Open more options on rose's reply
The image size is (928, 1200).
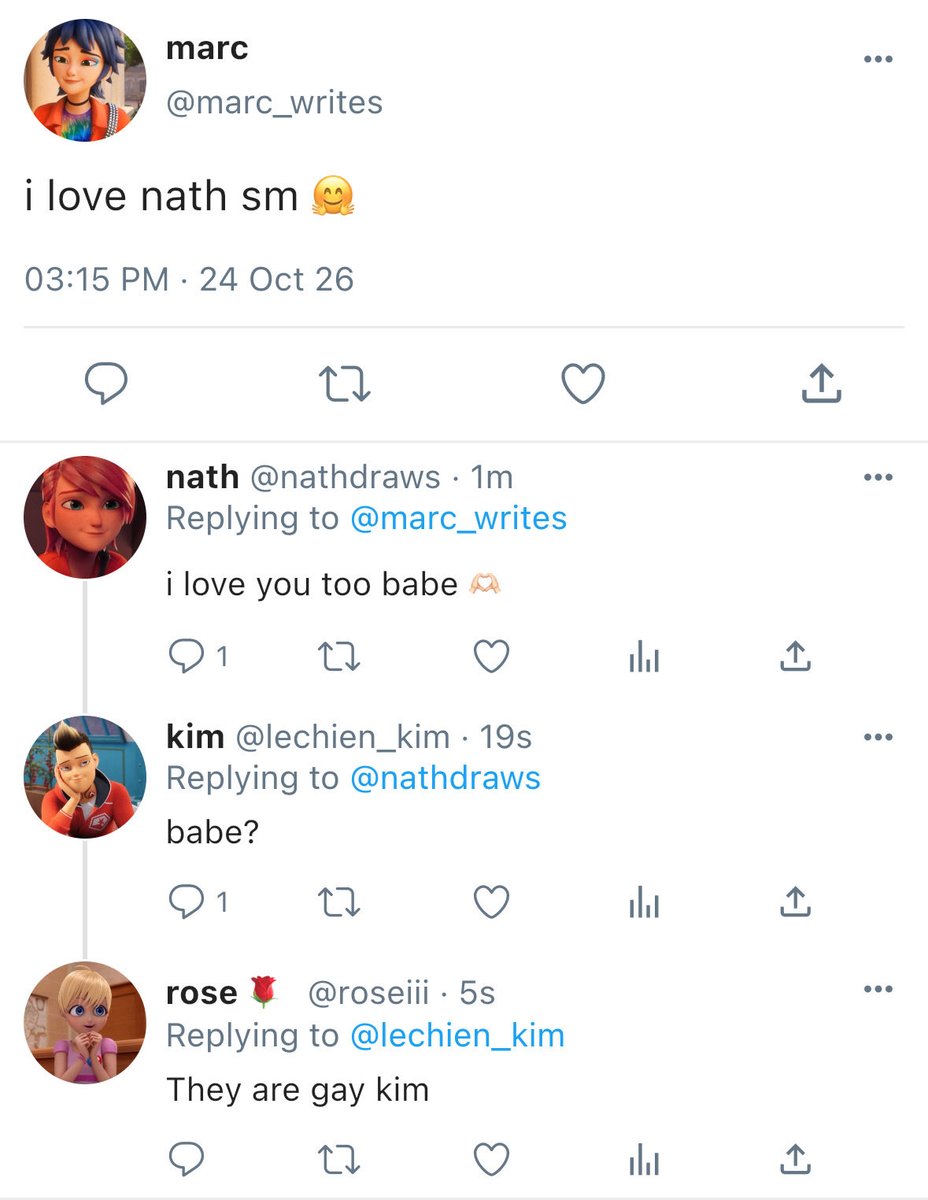click(x=877, y=990)
